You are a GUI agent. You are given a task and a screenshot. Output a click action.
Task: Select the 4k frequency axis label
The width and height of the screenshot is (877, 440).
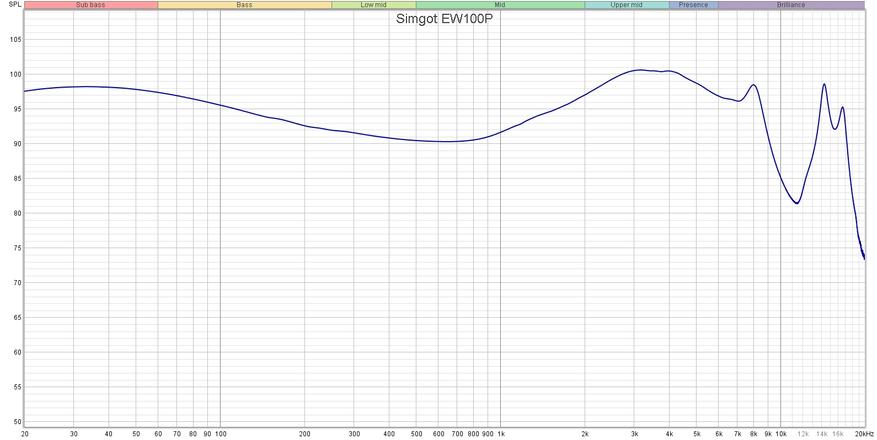[x=669, y=434]
